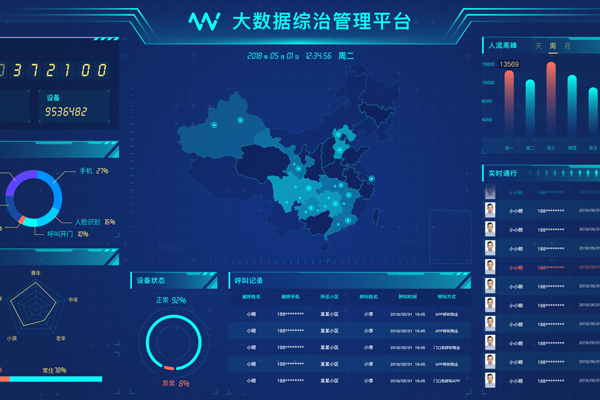Switch 人流高峰 chart to 月 tab
Viewport: 600px width, 400px height.
568,46
